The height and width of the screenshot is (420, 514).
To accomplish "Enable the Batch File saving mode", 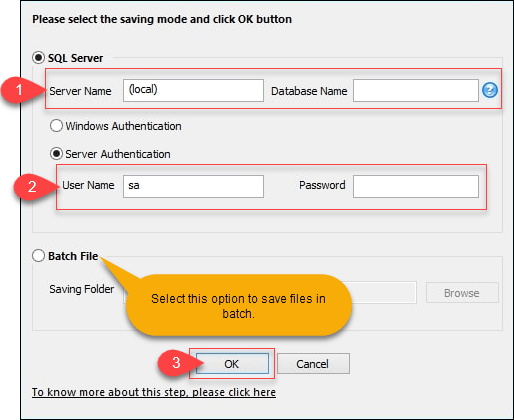I will (x=38, y=256).
